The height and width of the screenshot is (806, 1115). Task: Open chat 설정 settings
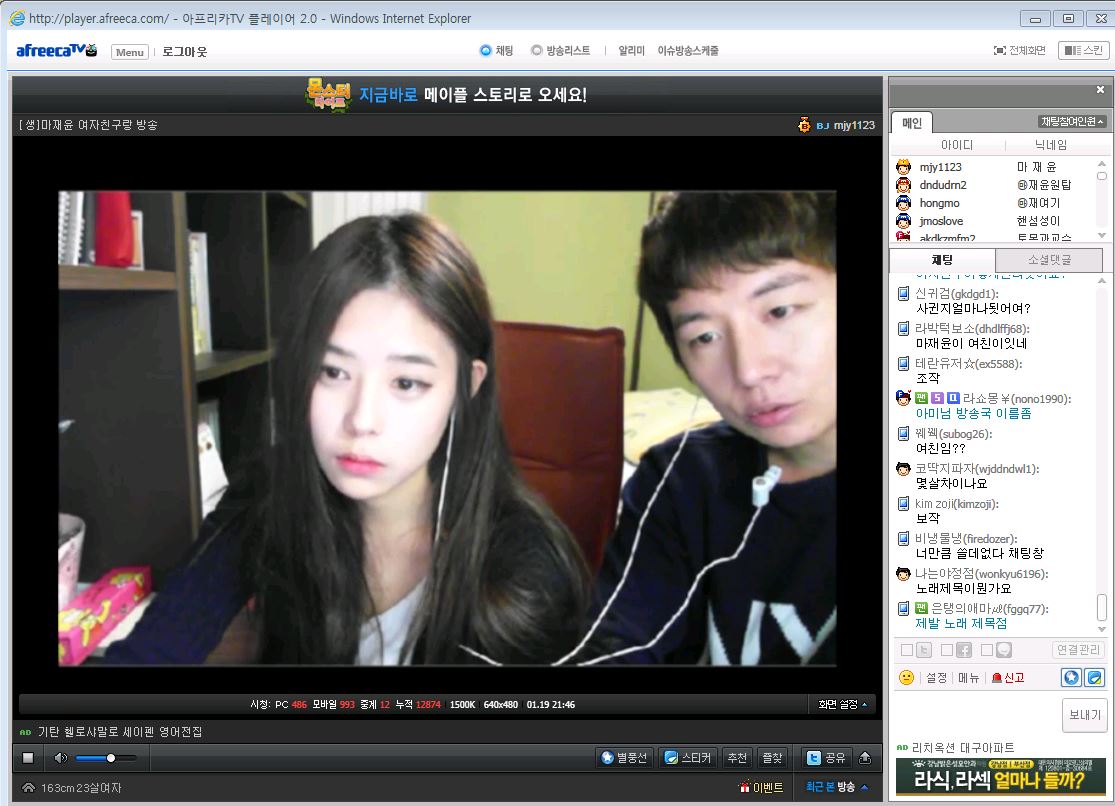(936, 678)
